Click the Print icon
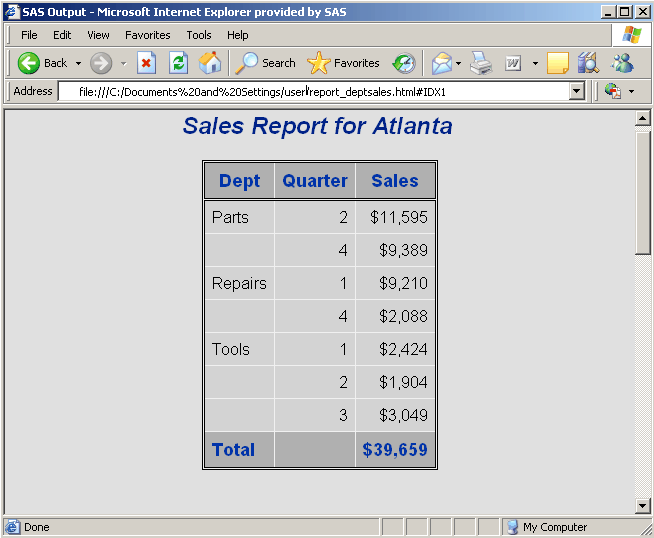 pyautogui.click(x=482, y=63)
